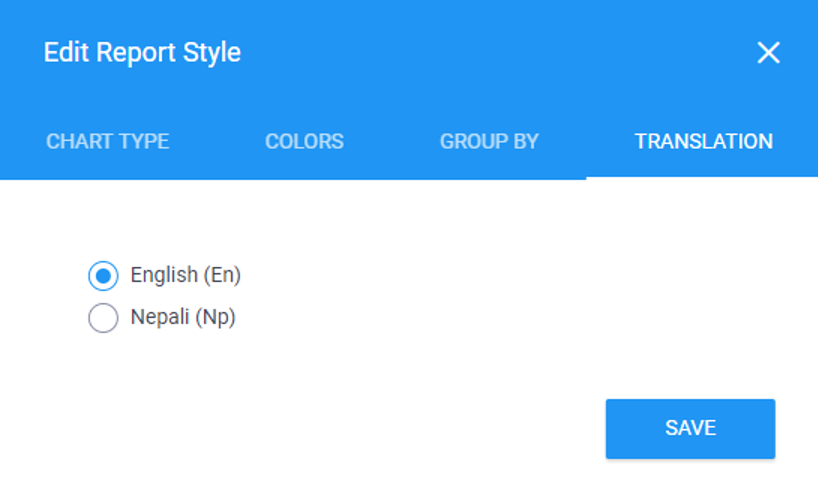Go to the Group By tab
The height and width of the screenshot is (500, 818).
[x=489, y=141]
